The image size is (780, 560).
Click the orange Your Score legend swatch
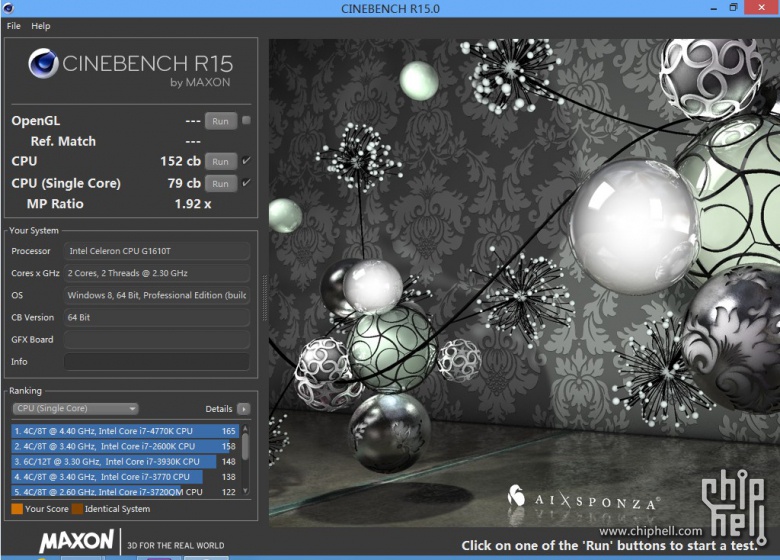pyautogui.click(x=17, y=509)
